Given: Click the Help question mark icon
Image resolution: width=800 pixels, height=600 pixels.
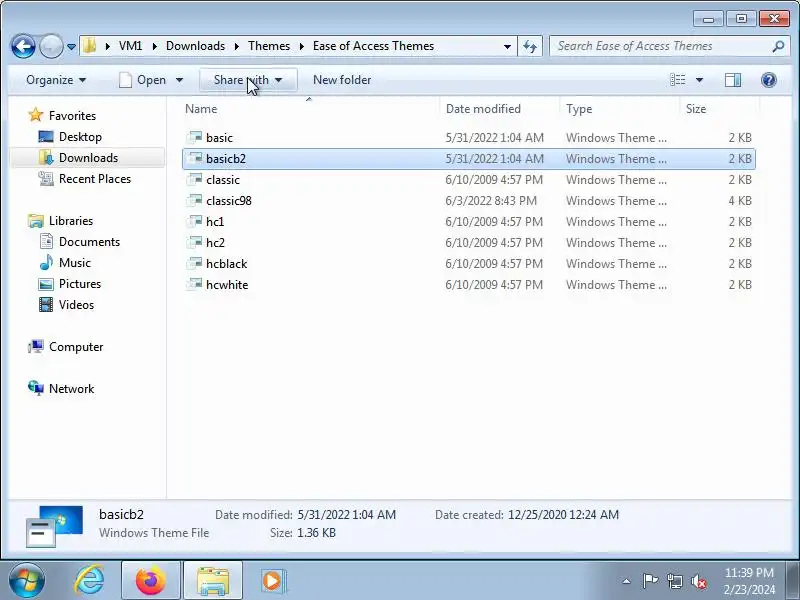Looking at the screenshot, I should tap(768, 80).
